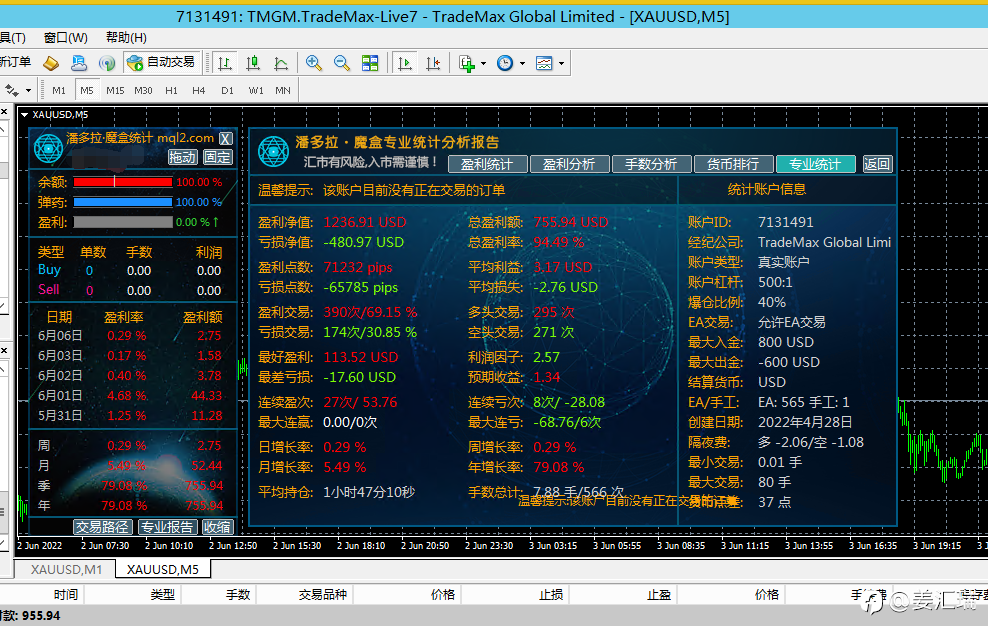988x641 pixels.
Task: Click the gray 盈利 profit bar
Action: pos(123,222)
